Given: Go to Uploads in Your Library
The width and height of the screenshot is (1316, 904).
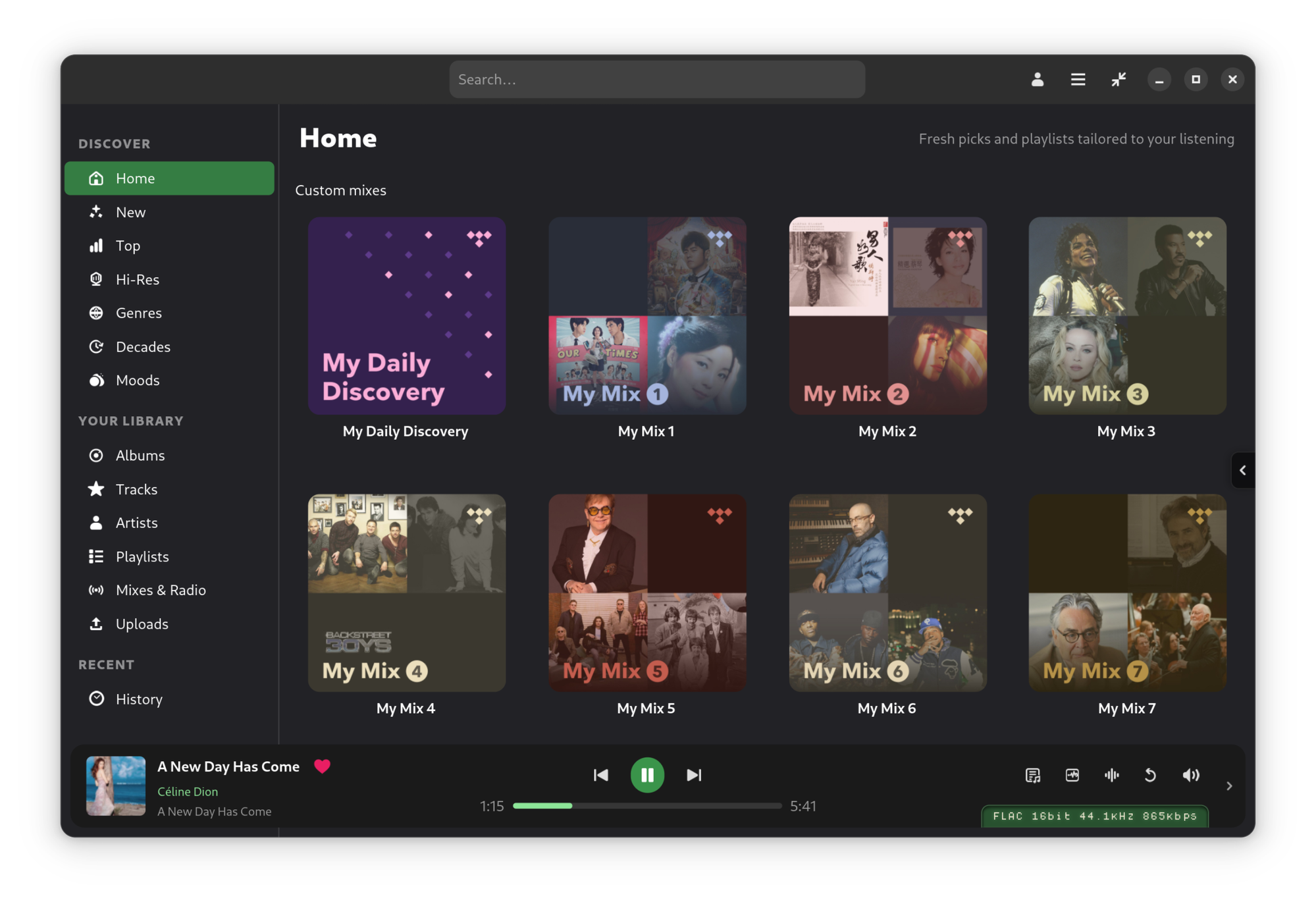Looking at the screenshot, I should (x=169, y=624).
